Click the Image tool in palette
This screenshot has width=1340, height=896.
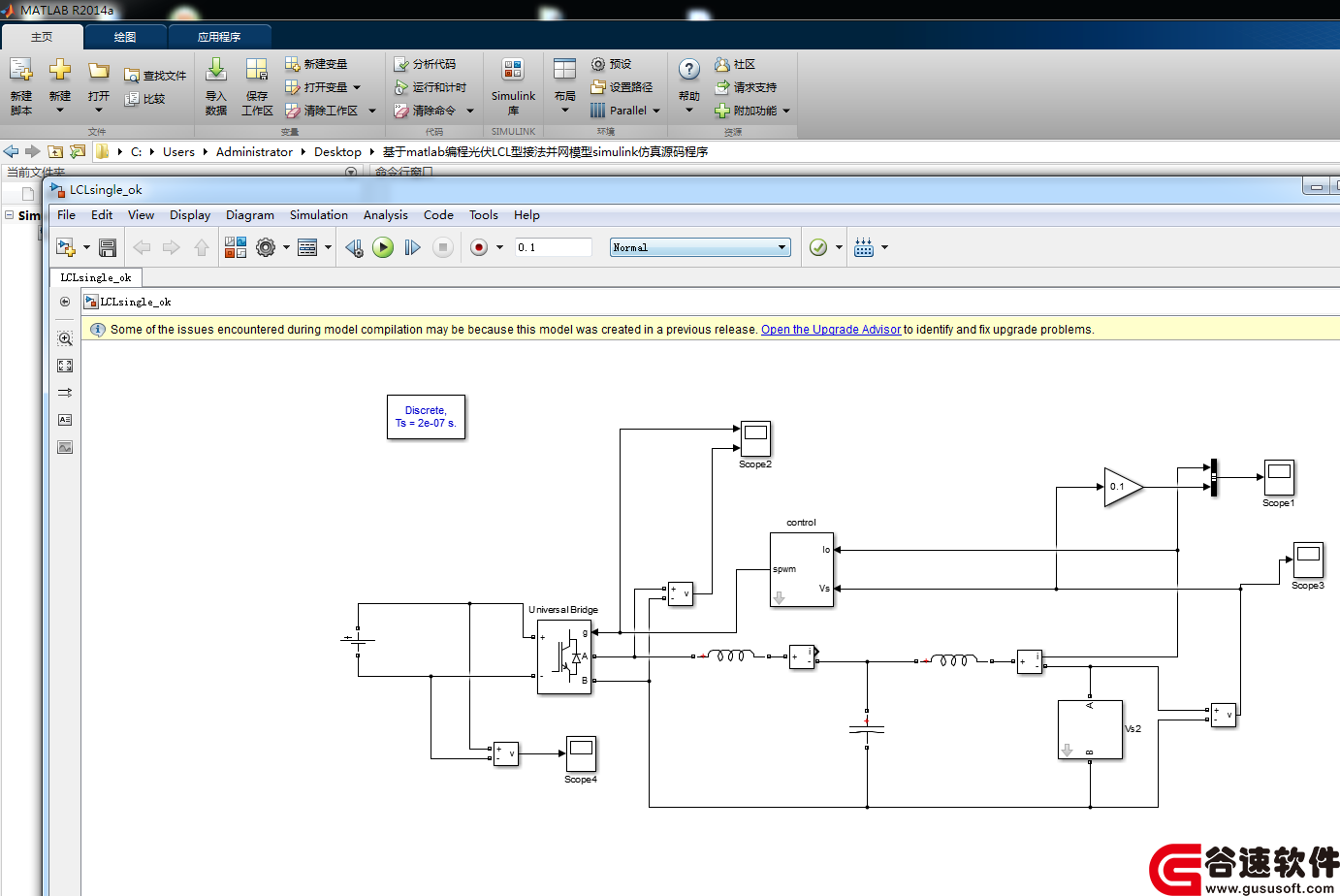coord(65,447)
